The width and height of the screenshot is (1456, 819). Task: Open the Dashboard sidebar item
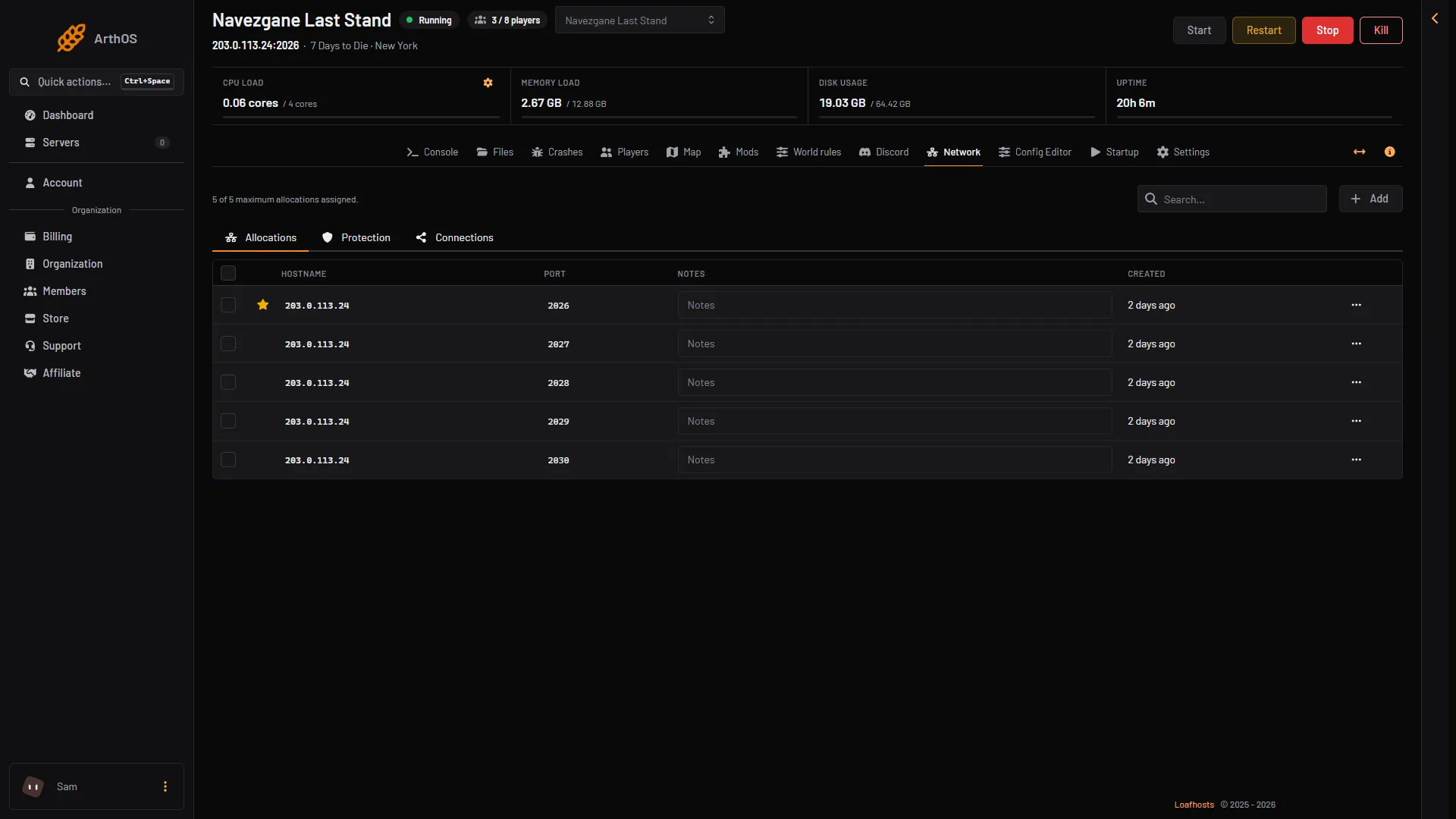point(96,115)
